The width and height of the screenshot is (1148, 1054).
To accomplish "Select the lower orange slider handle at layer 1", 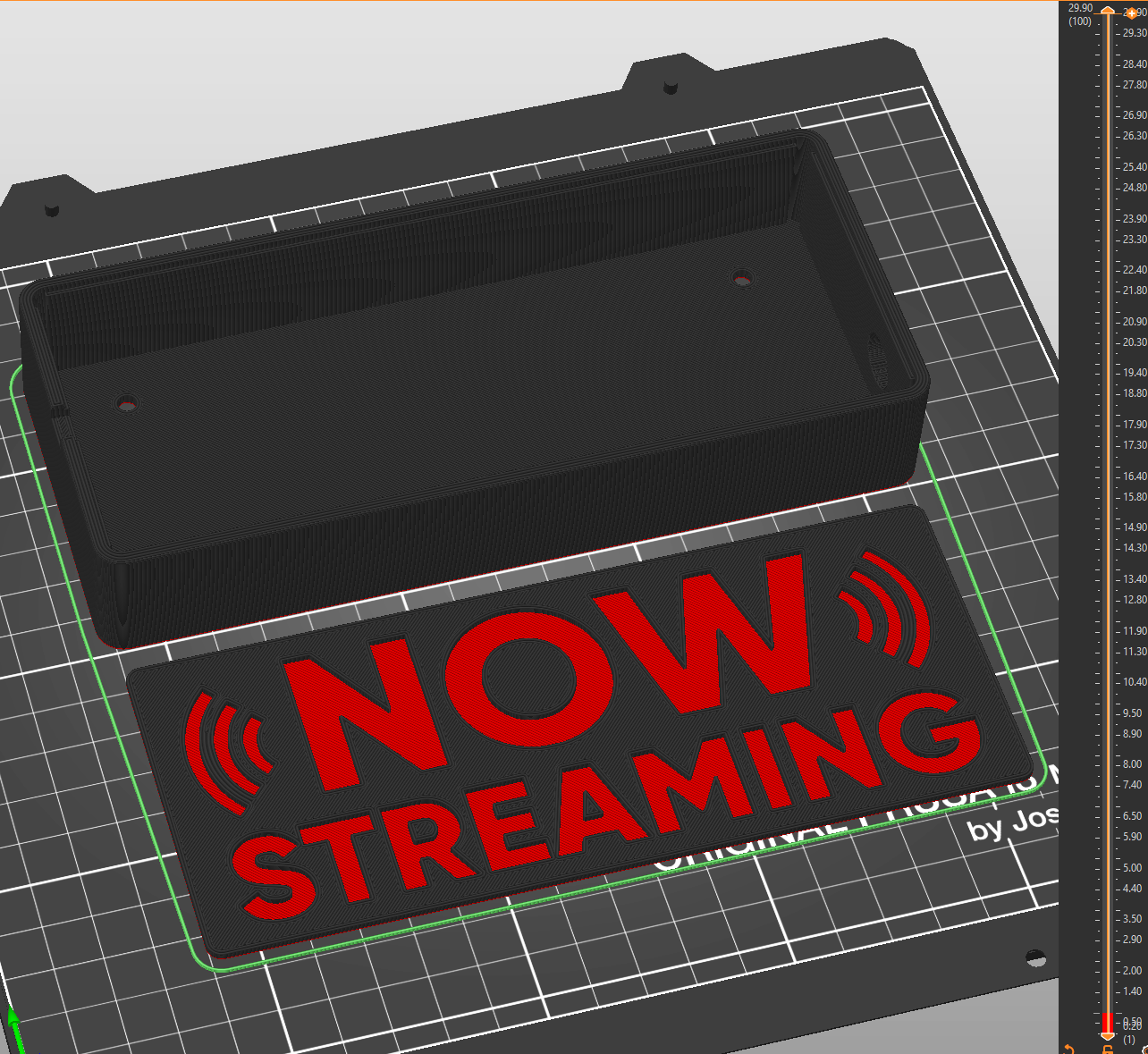I will [1108, 1037].
